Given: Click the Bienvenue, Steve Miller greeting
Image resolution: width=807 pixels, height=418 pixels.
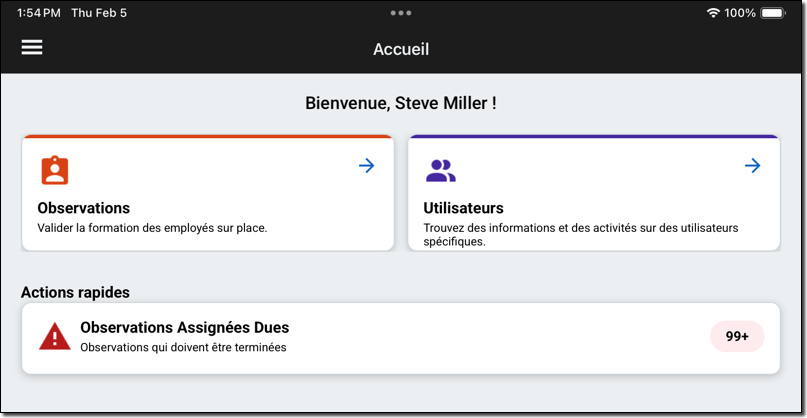Looking at the screenshot, I should (401, 102).
